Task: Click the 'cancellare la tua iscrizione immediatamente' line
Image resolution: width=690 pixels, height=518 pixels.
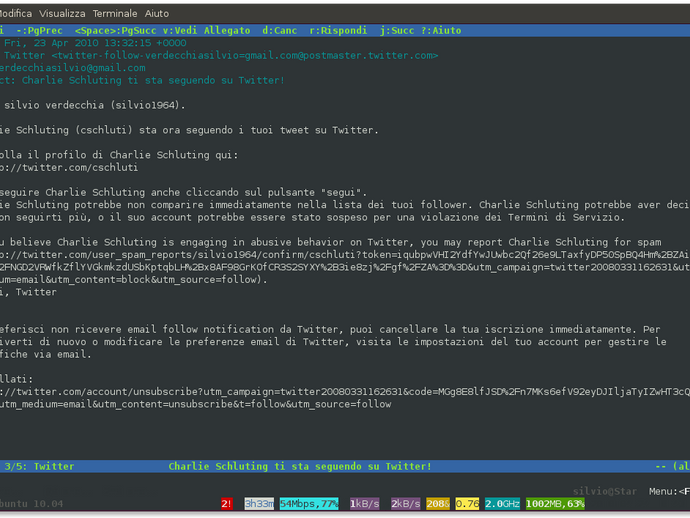Action: (330, 330)
